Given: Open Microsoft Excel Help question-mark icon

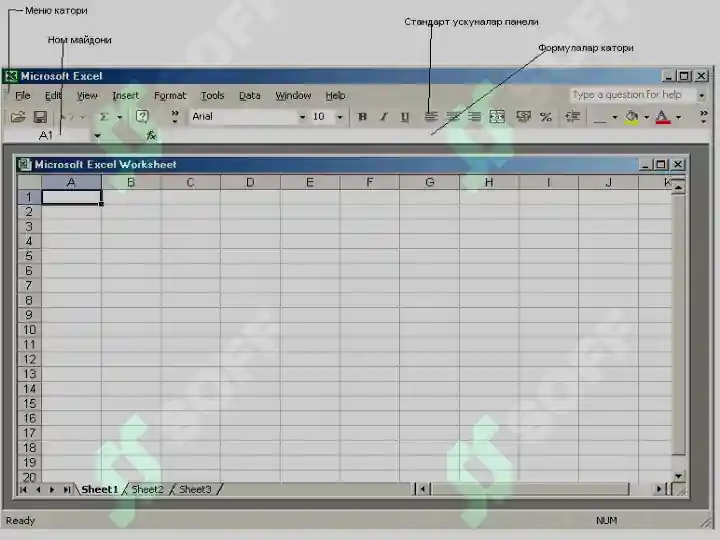Looking at the screenshot, I should [142, 117].
